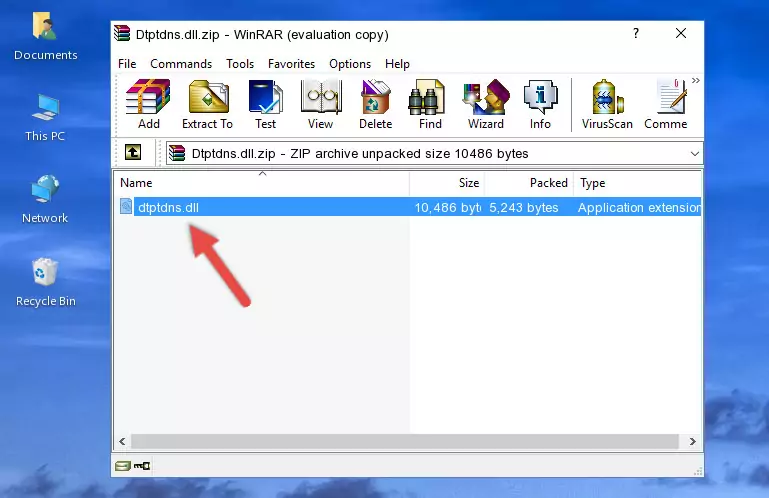This screenshot has width=769, height=498.
Task: Click the WinRAR title bar help question mark
Action: pos(636,33)
